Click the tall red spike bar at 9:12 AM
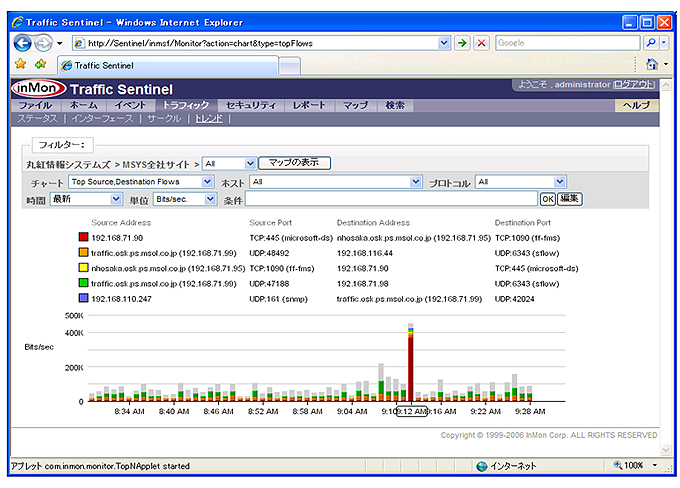 411,367
